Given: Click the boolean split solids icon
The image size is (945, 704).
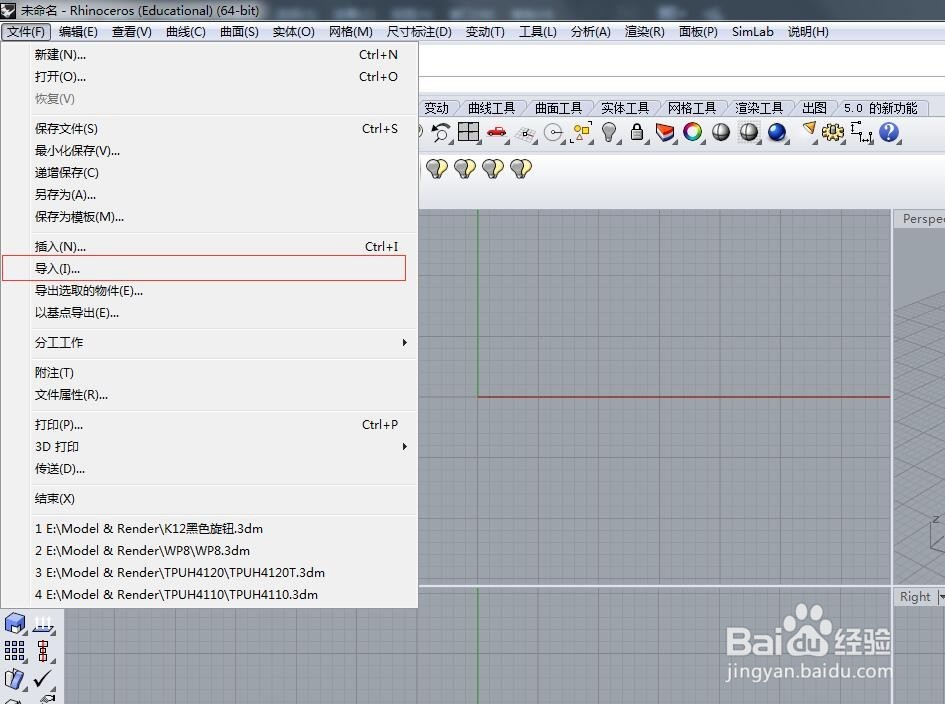Looking at the screenshot, I should pos(14,679).
